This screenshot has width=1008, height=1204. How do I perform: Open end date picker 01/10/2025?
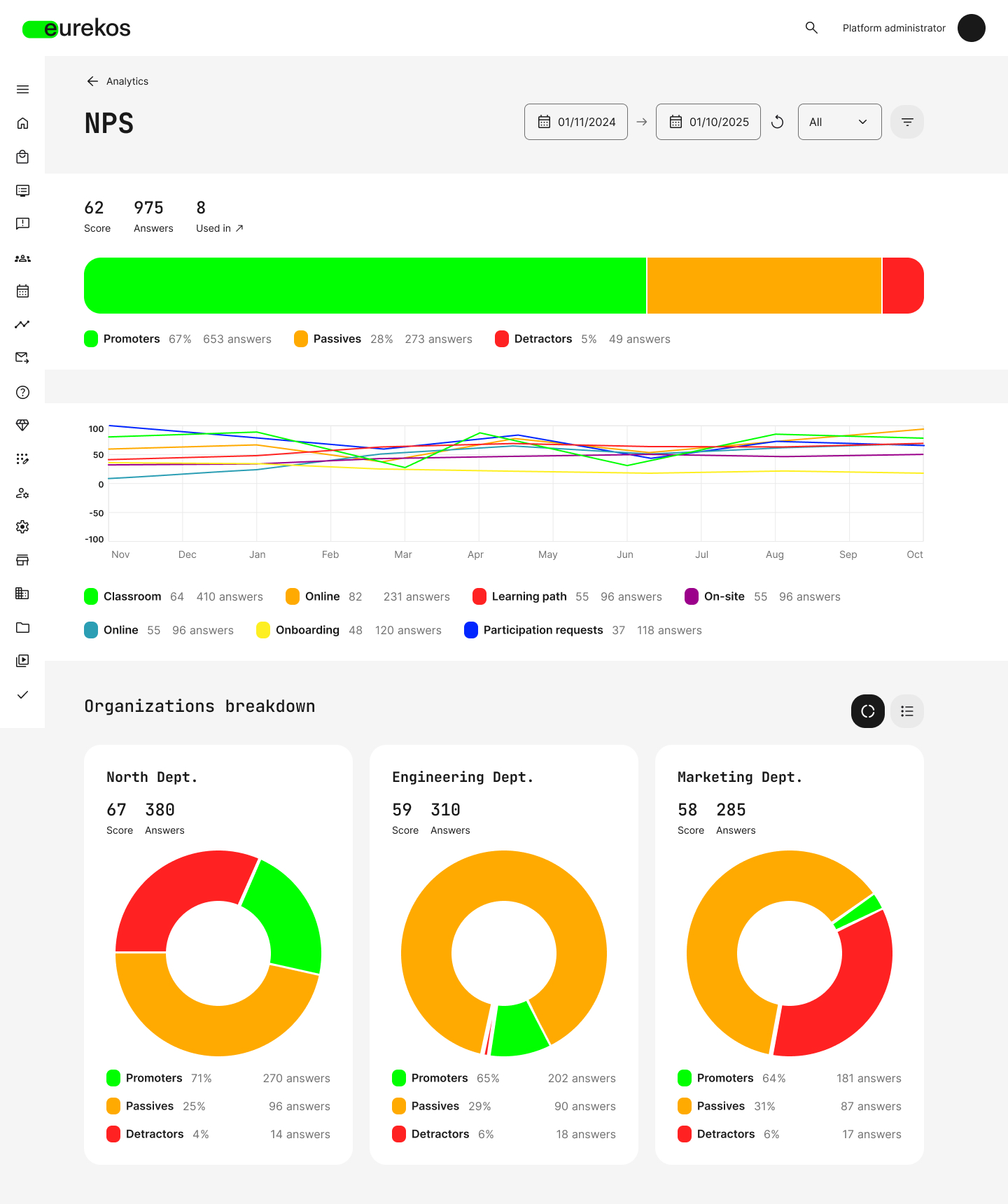(x=708, y=122)
